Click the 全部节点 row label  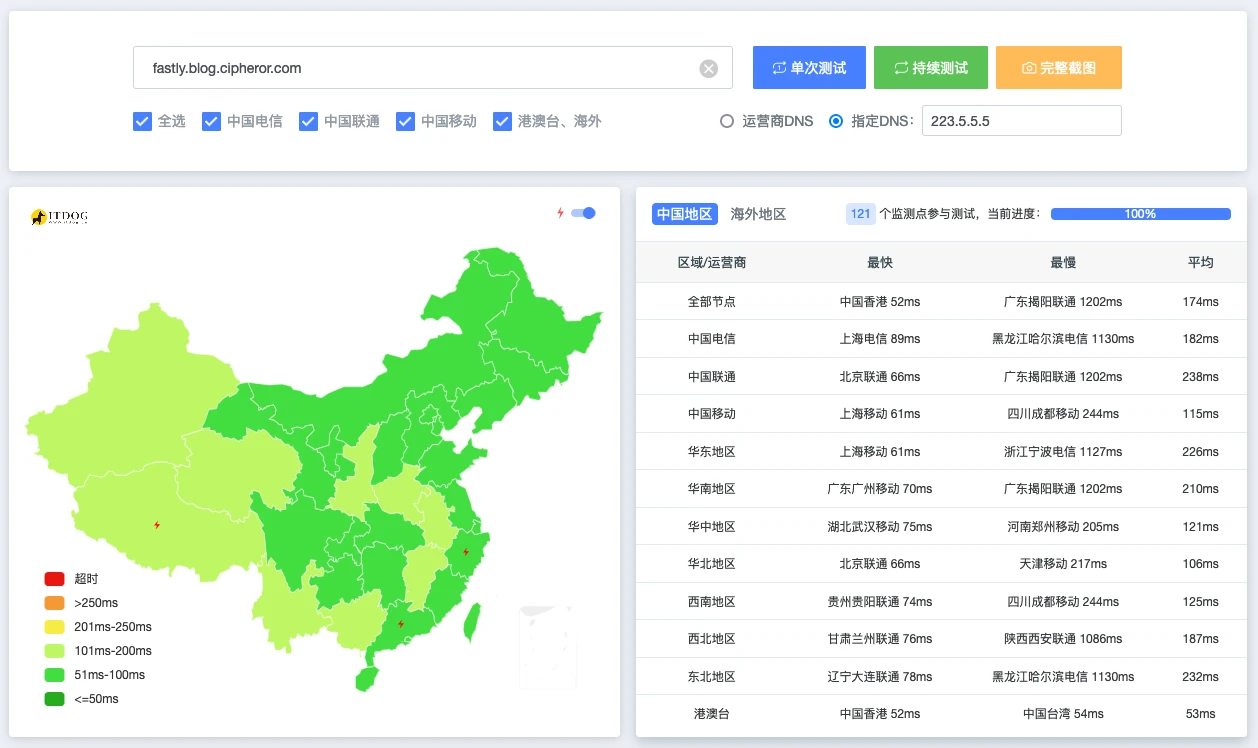[x=712, y=301]
